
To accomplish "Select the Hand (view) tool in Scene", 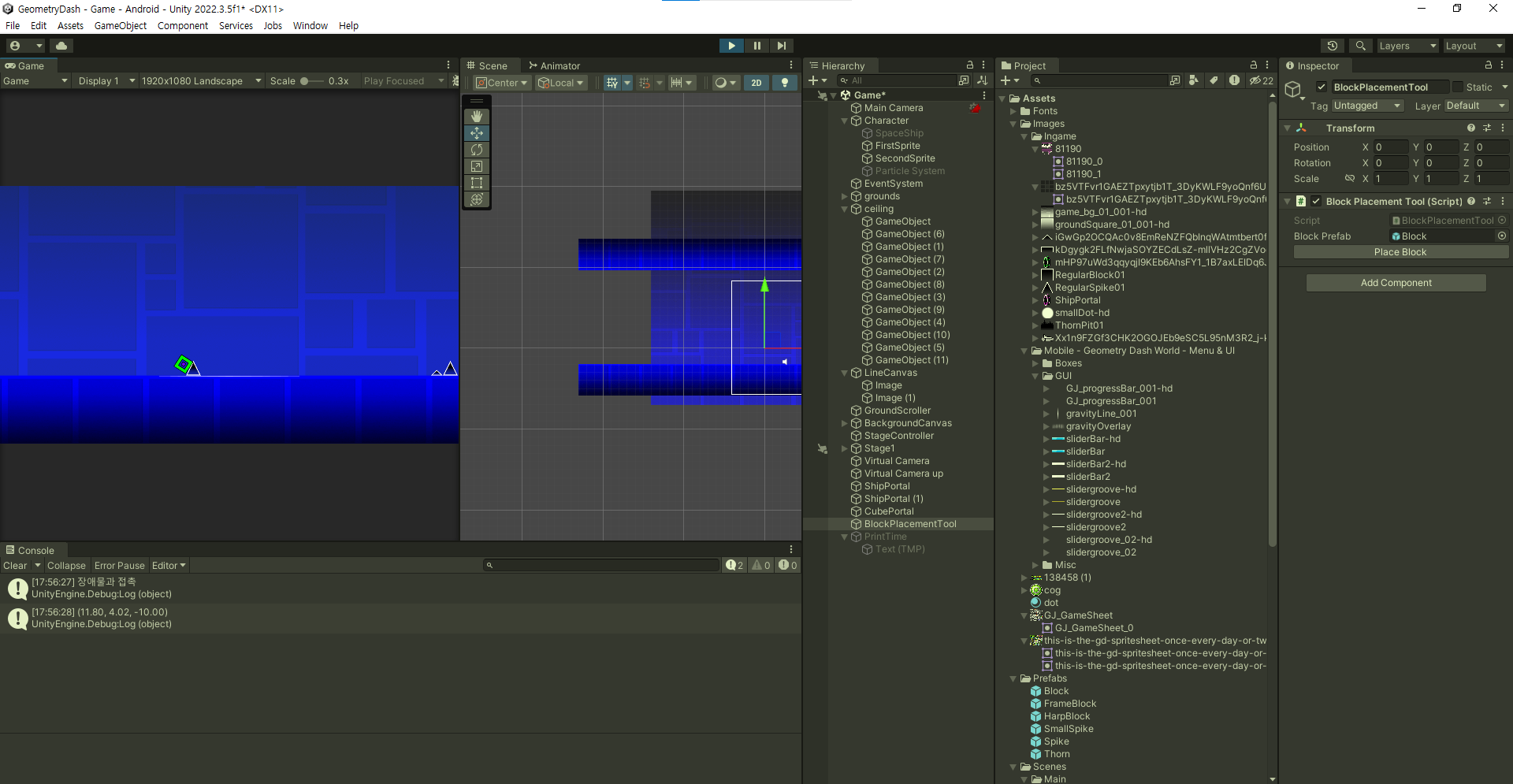I will 477,117.
